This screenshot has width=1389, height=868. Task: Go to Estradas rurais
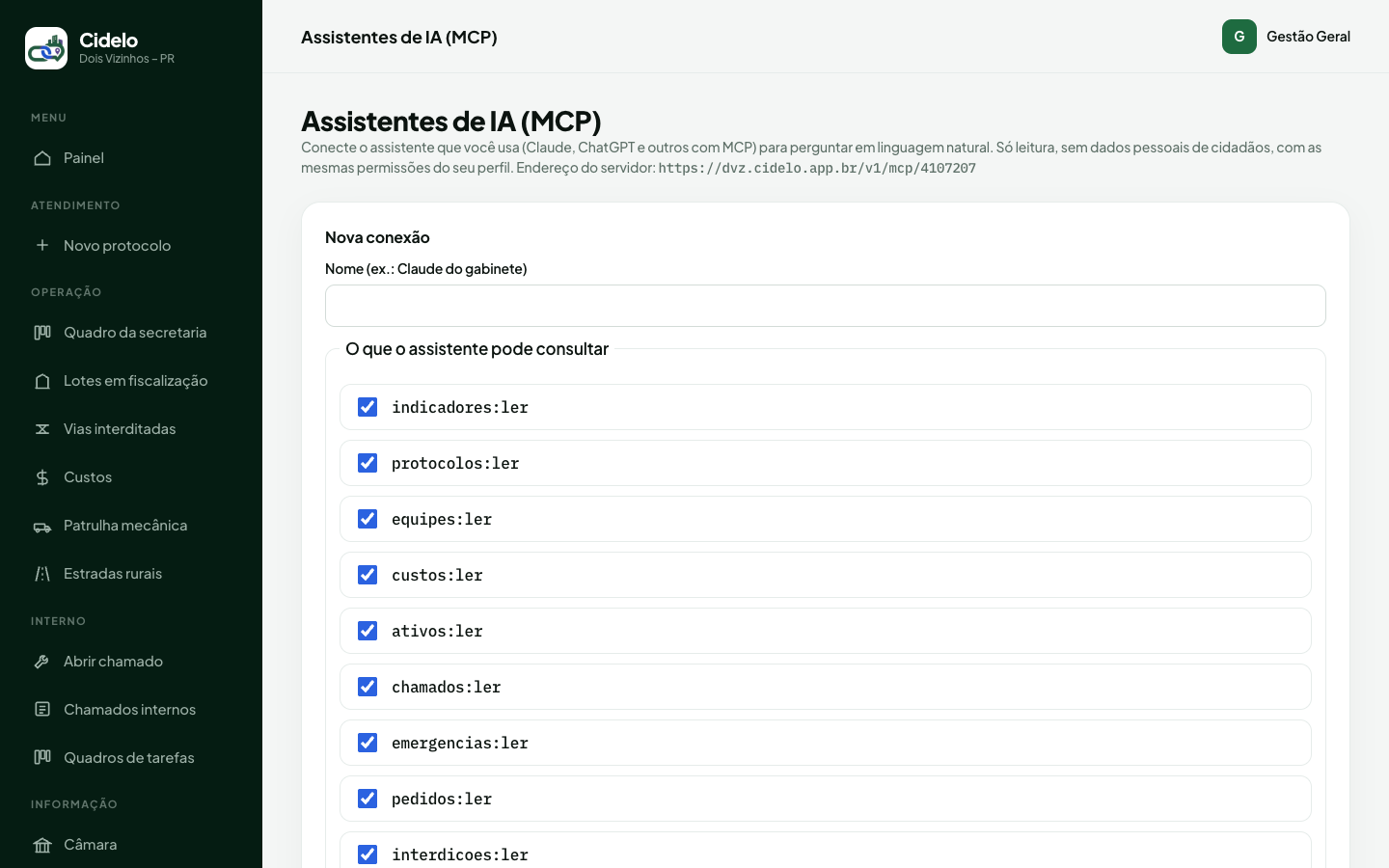click(131, 573)
